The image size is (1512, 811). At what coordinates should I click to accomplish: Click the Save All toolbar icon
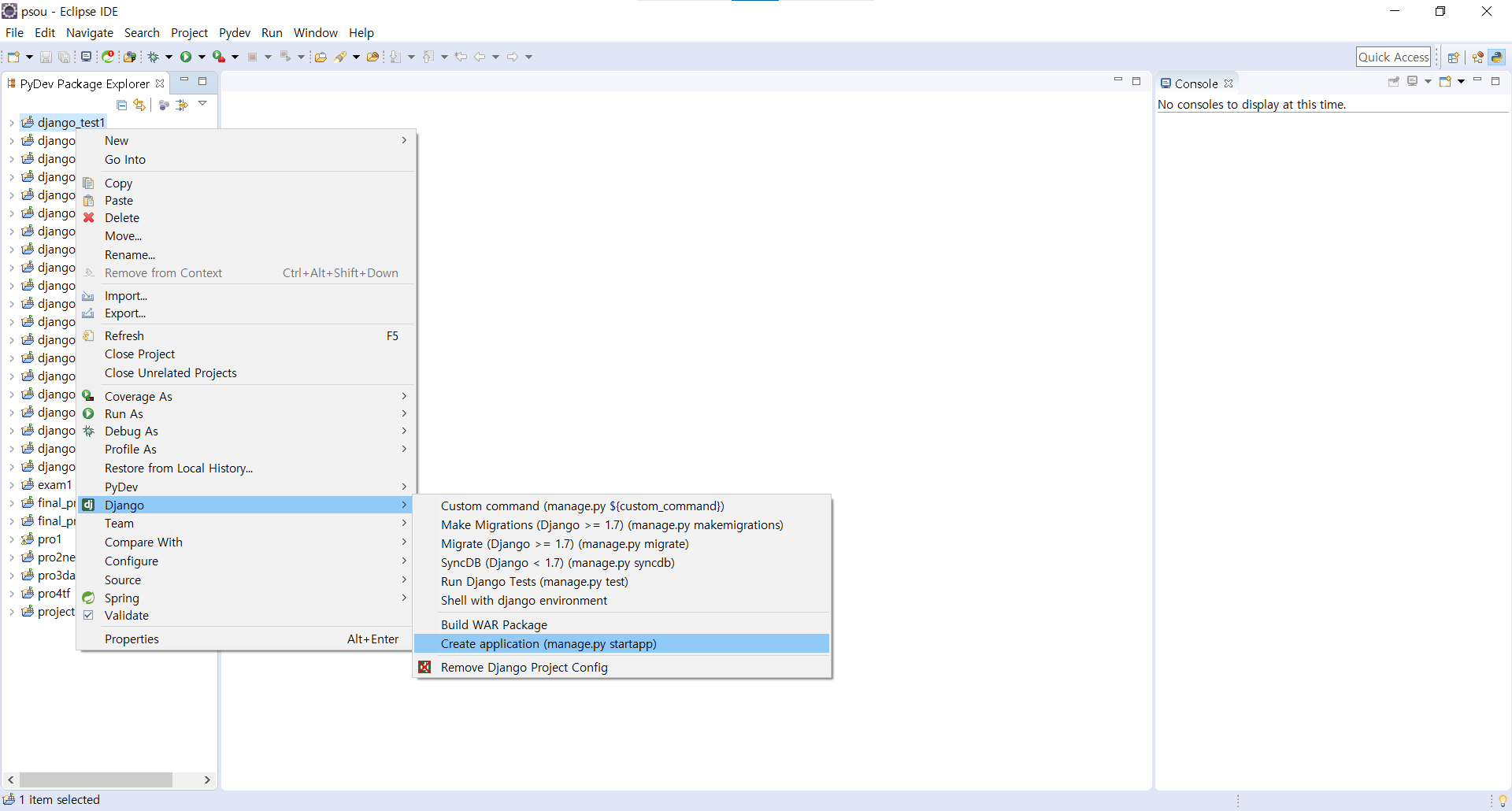pos(65,57)
